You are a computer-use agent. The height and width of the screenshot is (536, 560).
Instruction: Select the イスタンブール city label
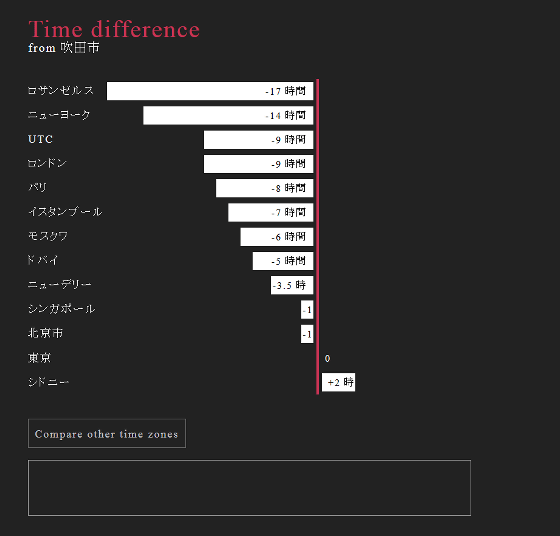coord(65,212)
